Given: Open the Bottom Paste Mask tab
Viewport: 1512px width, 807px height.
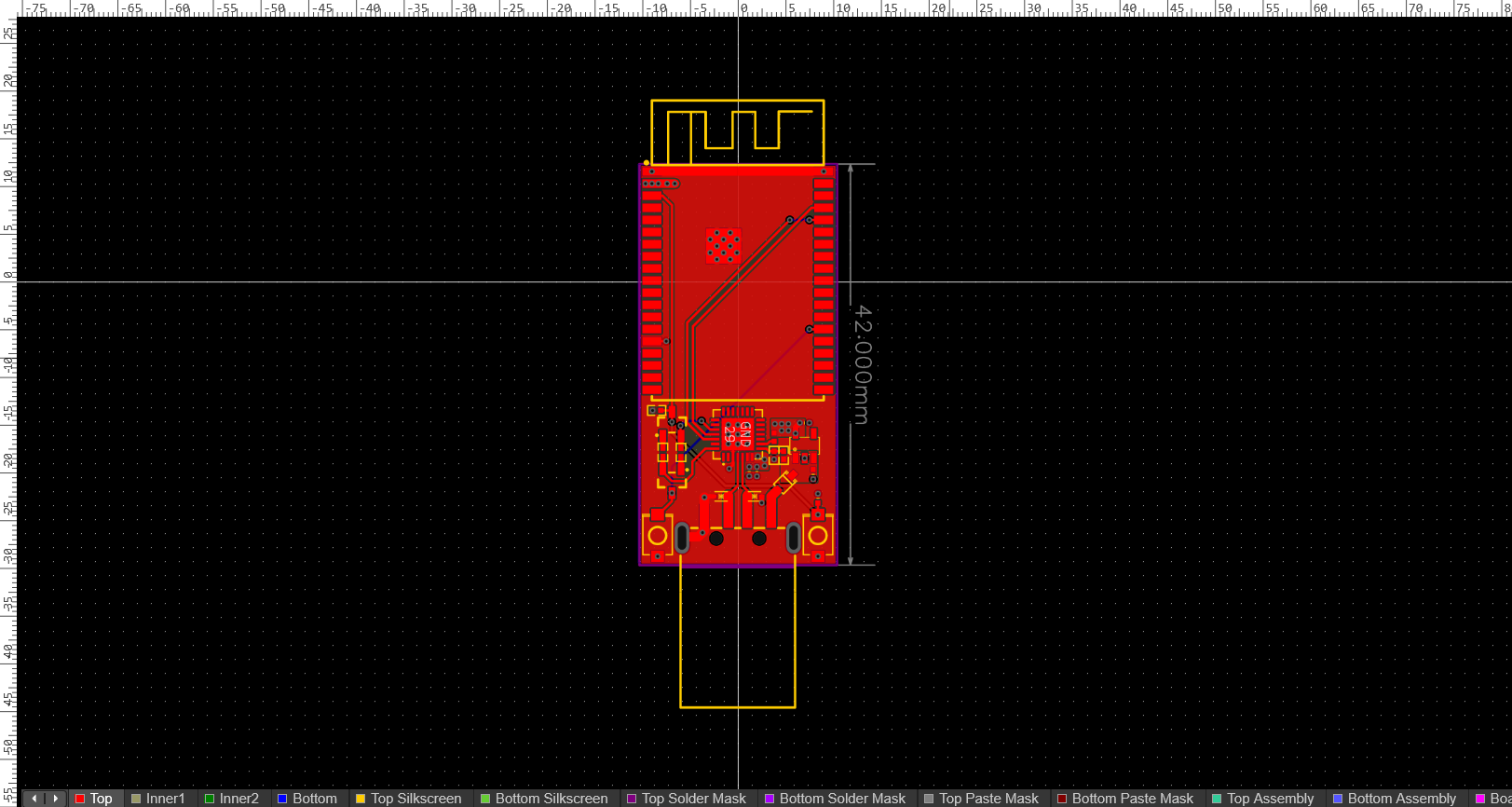Looking at the screenshot, I should (1132, 799).
